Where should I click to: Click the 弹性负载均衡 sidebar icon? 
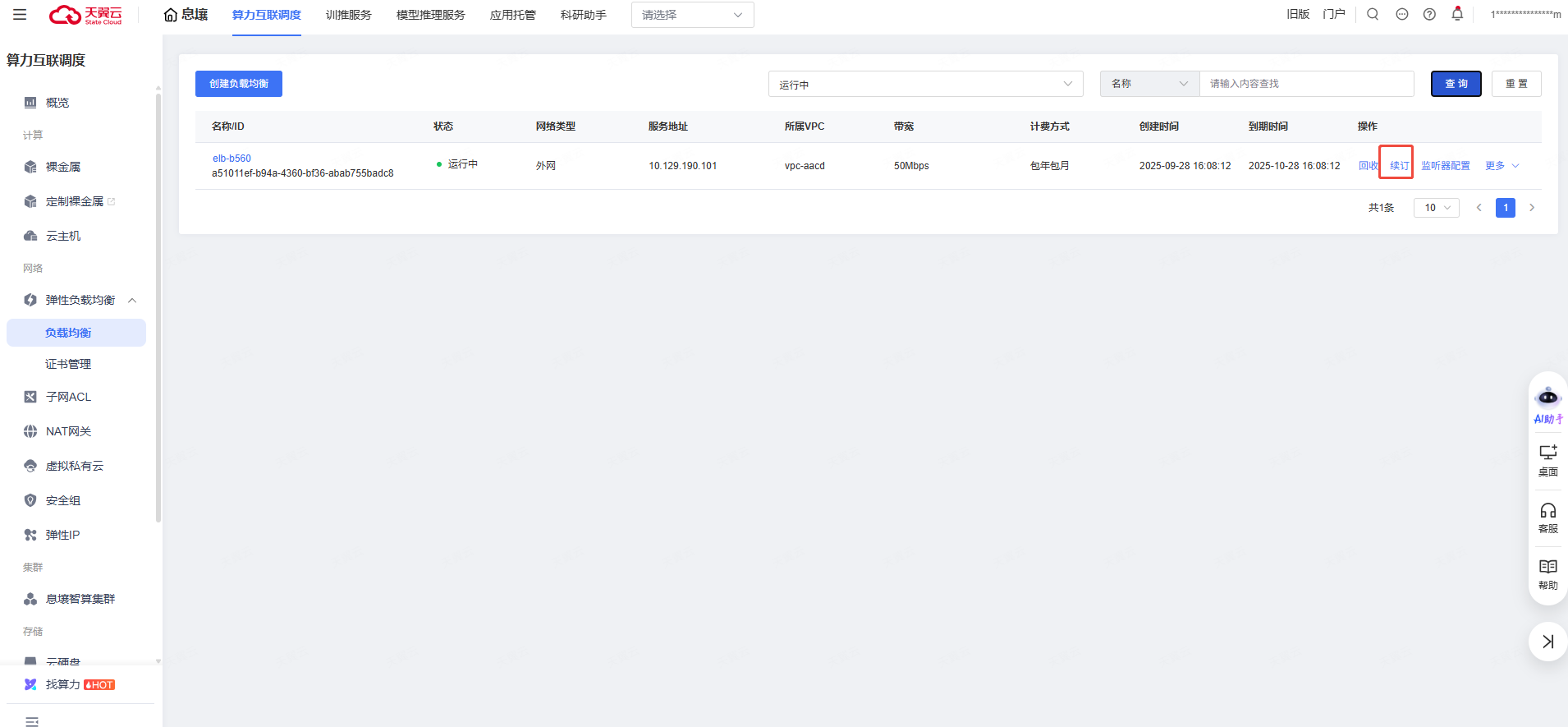(30, 300)
